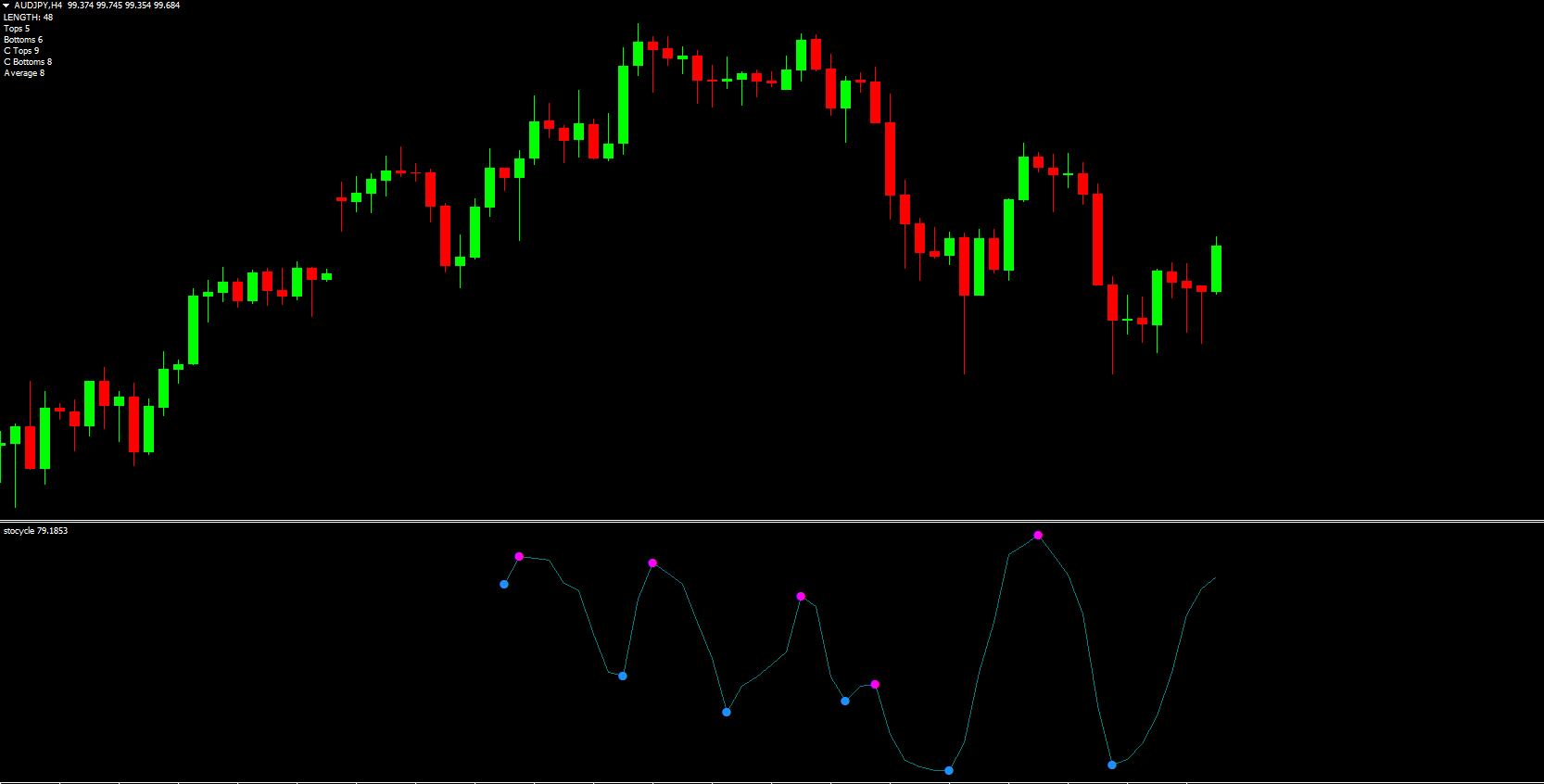Viewport: 1544px width, 784px height.
Task: Click the last green candle on the chart
Action: coord(1216,269)
